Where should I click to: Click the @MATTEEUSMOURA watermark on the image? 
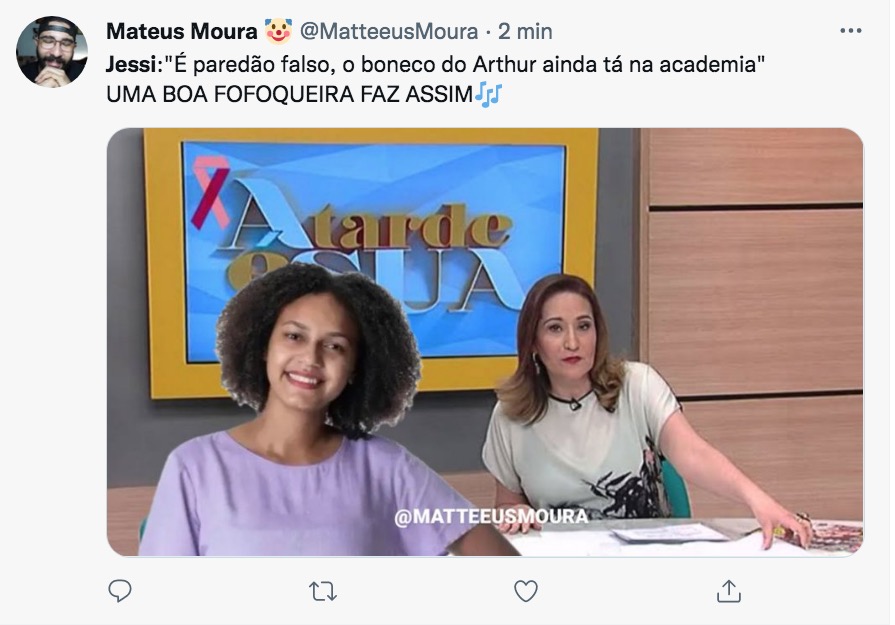(x=491, y=517)
